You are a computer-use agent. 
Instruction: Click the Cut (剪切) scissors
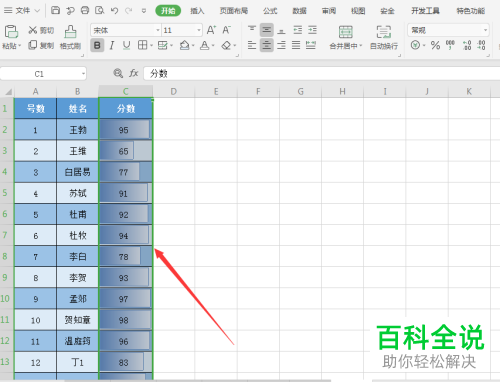tap(33, 30)
